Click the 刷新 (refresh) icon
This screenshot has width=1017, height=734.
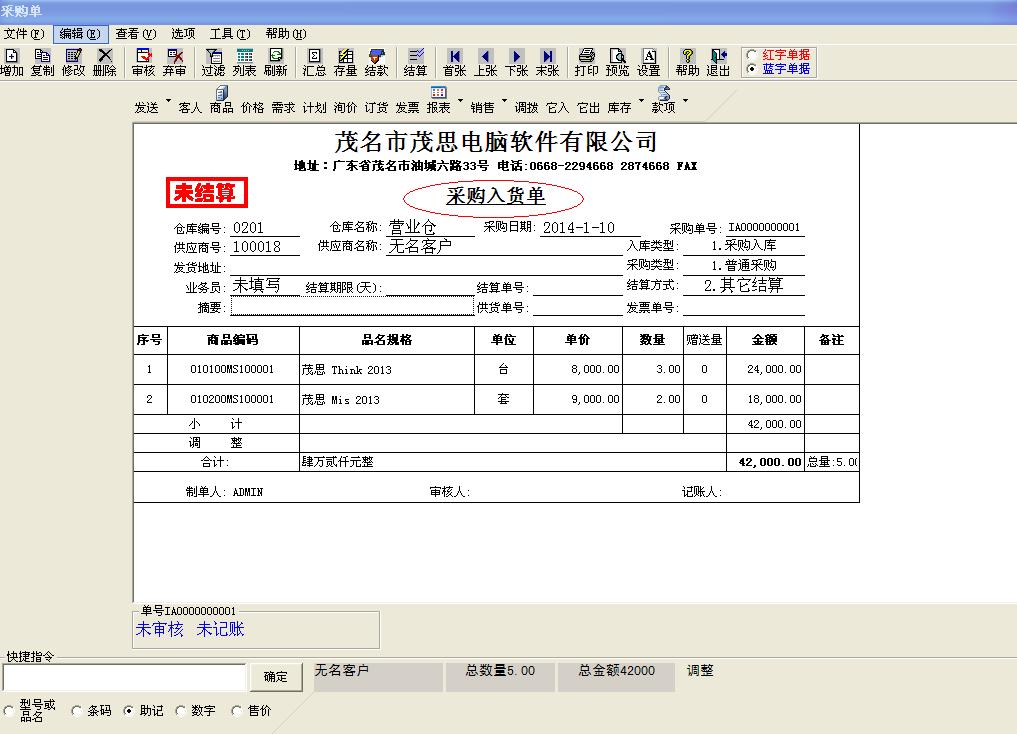[x=276, y=62]
